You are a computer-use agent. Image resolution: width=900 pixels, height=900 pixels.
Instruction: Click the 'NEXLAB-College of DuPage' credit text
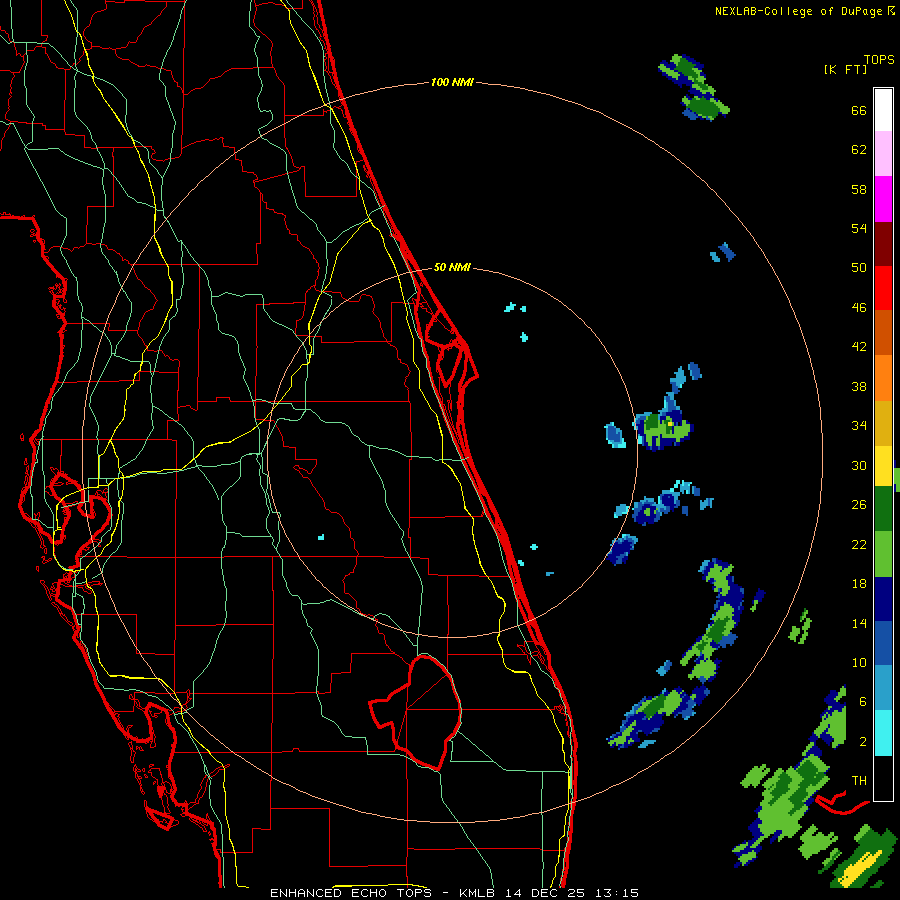click(x=798, y=11)
